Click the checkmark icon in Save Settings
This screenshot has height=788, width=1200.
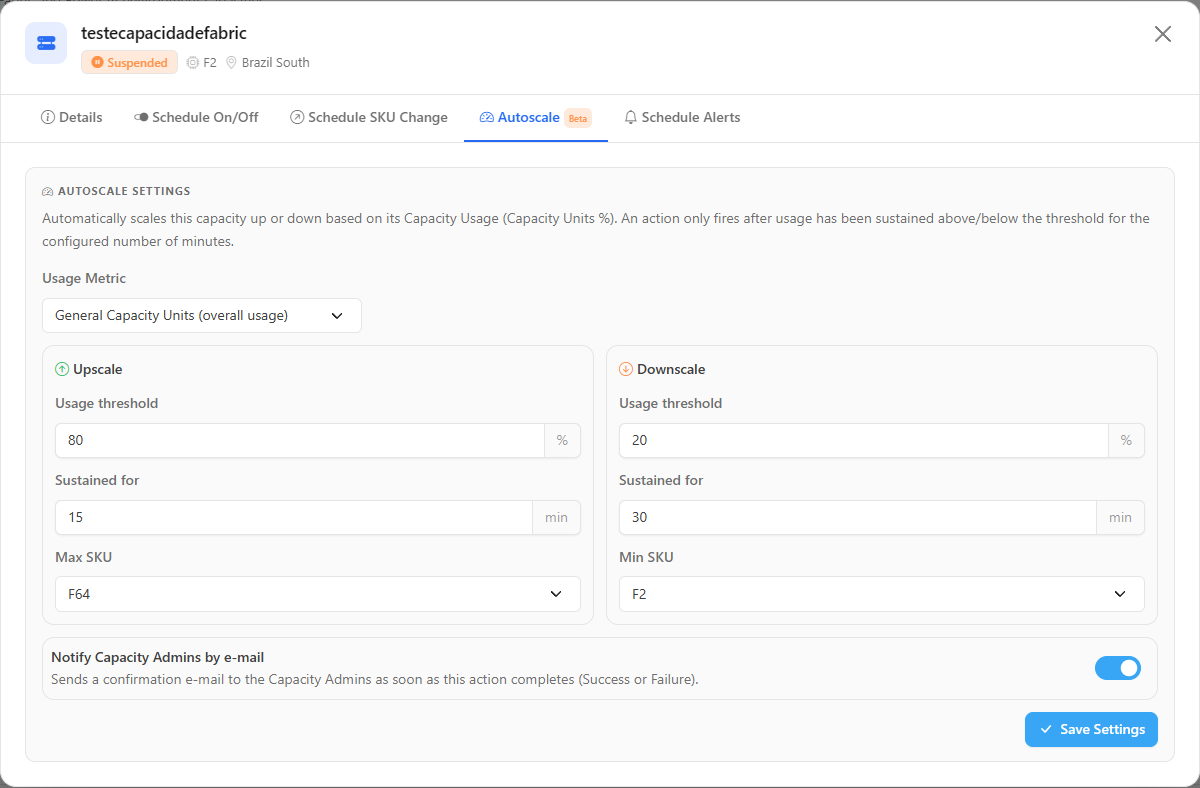(x=1046, y=729)
